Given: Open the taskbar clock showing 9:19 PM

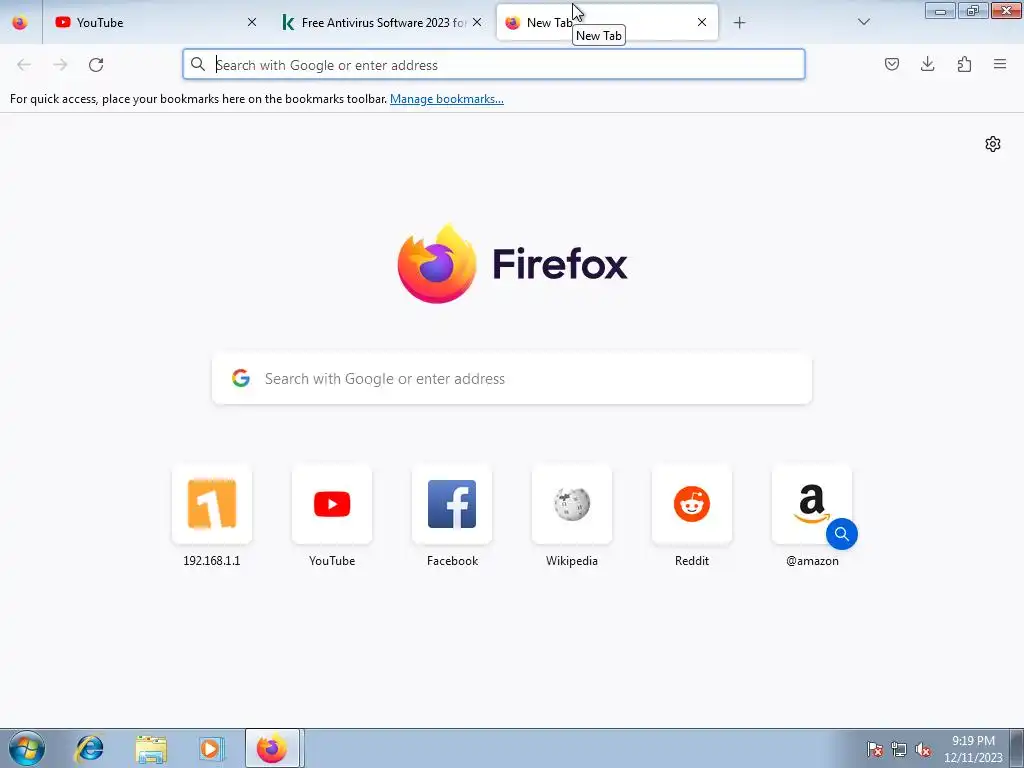Looking at the screenshot, I should (973, 749).
